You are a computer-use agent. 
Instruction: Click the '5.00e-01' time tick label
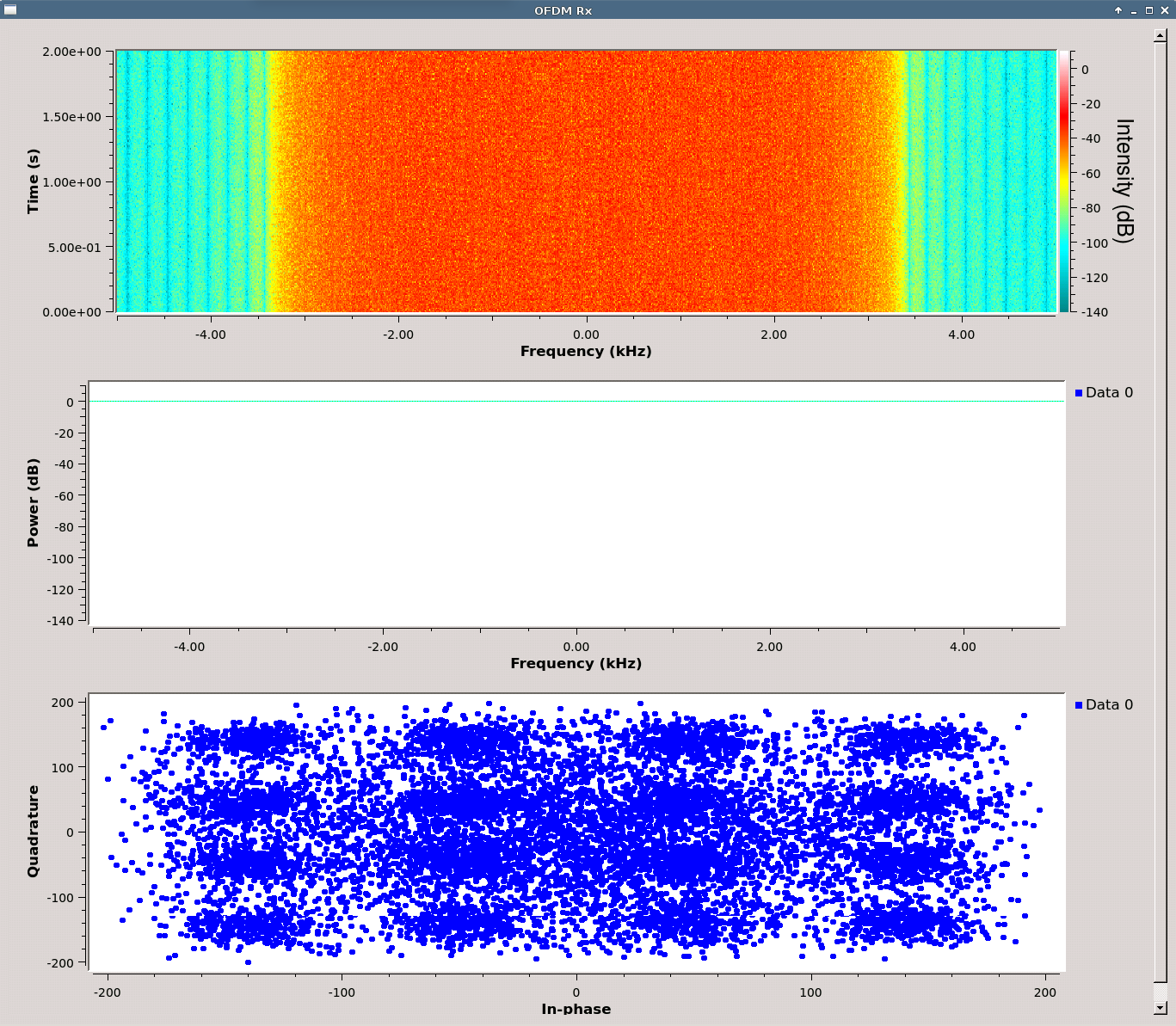pyautogui.click(x=74, y=248)
